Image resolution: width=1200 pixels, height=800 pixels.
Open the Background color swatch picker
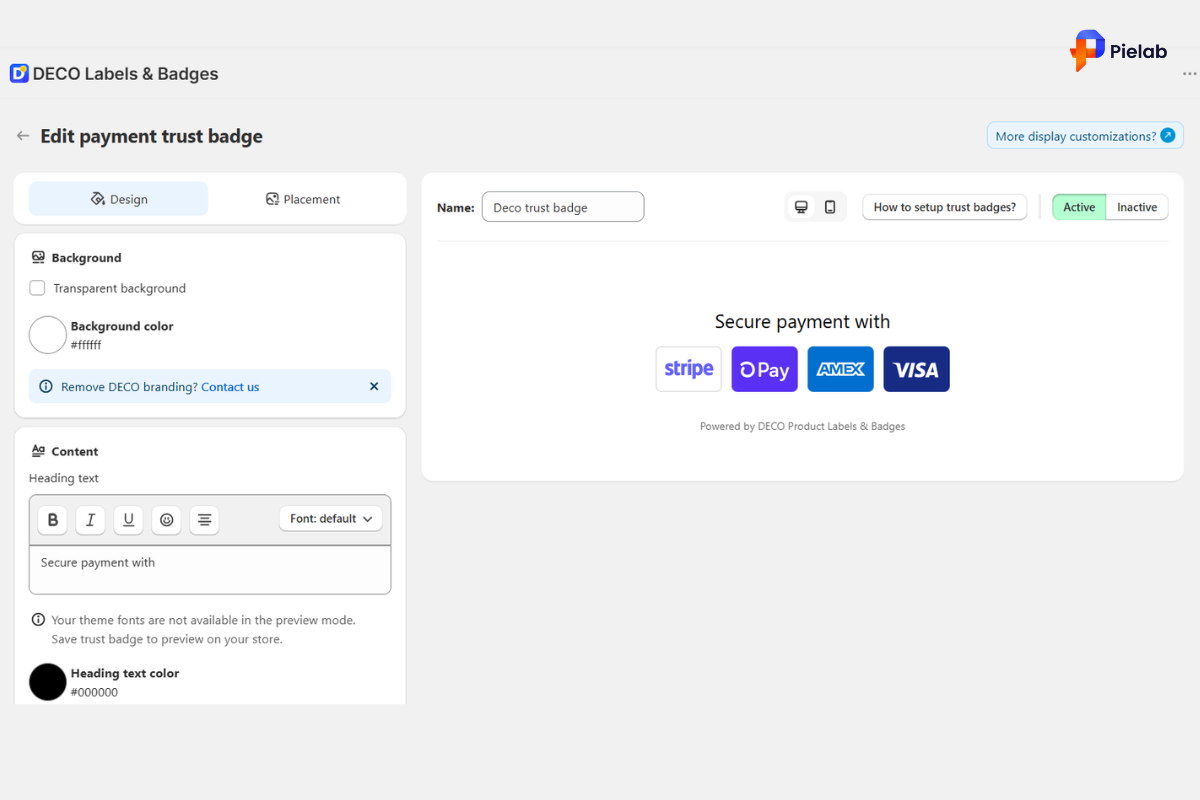coord(47,335)
